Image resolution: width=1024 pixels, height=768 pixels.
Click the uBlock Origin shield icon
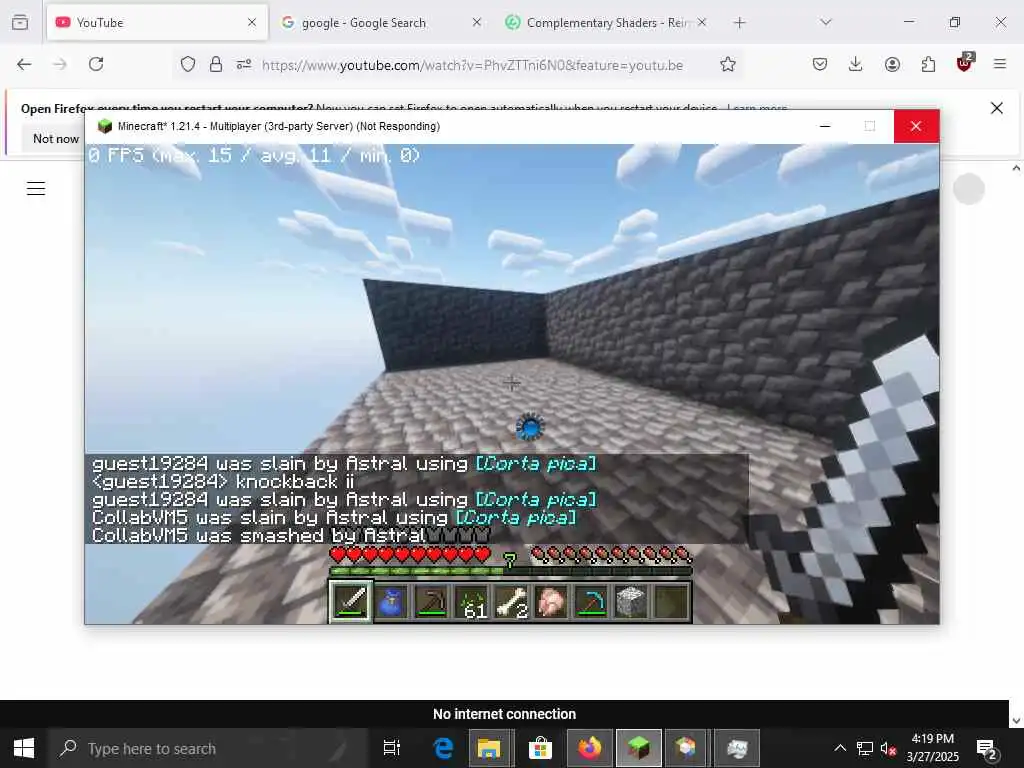tap(964, 63)
